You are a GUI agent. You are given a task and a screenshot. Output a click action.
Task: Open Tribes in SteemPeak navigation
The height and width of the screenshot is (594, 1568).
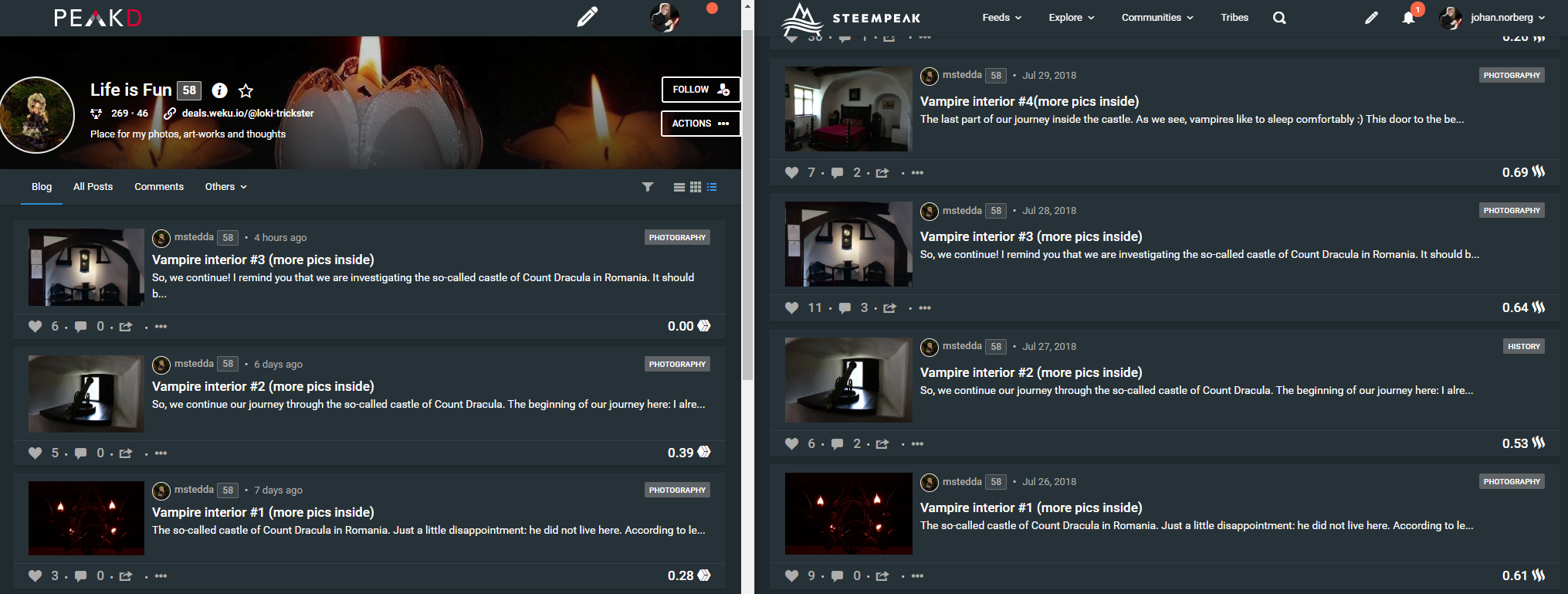(x=1234, y=18)
